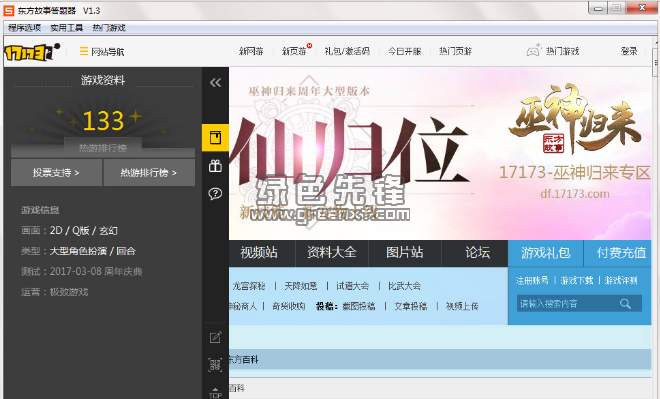Click the 2D / Q版 / 玄幻 text
The image size is (660, 399).
(x=84, y=231)
